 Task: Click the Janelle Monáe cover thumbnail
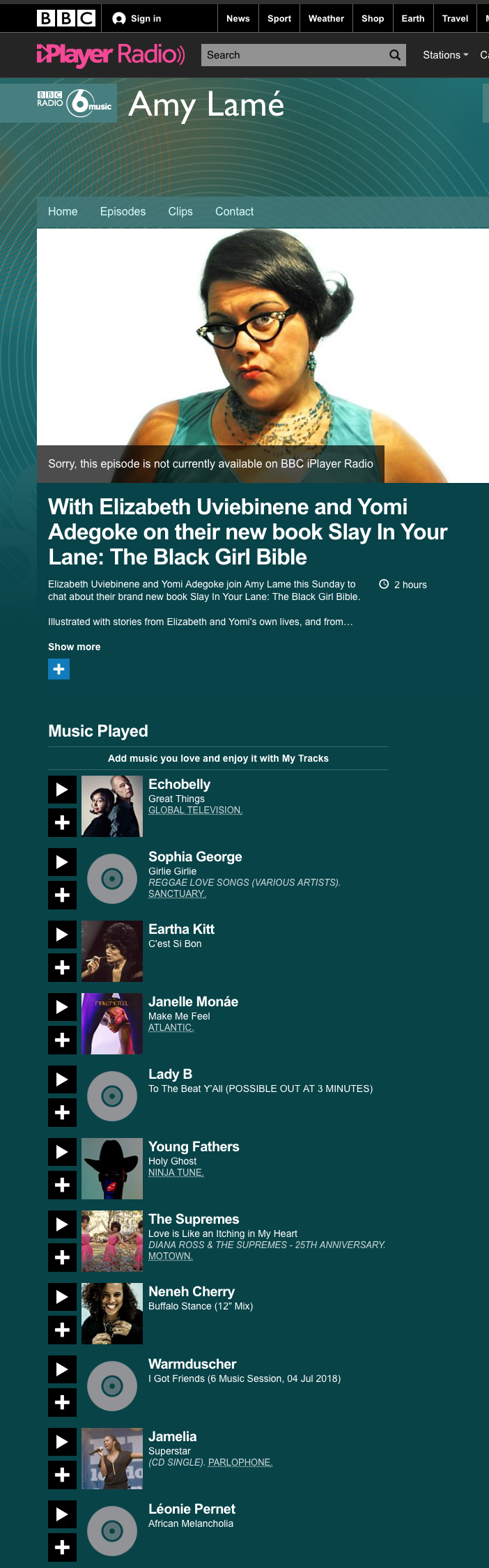point(112,1024)
